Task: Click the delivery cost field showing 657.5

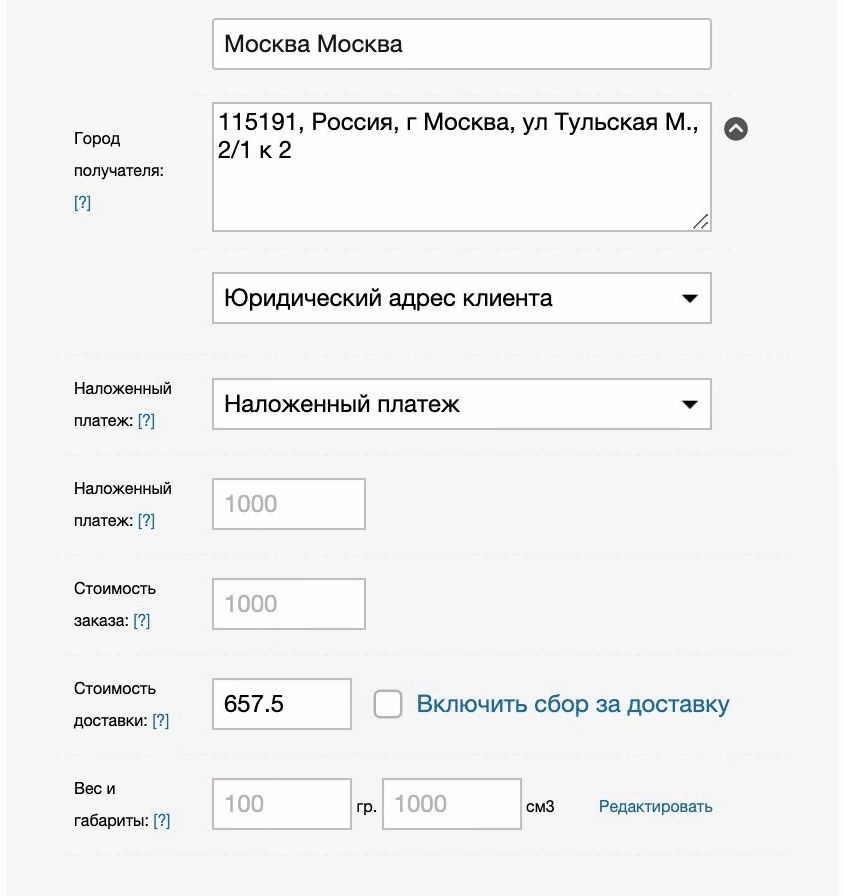Action: (282, 704)
